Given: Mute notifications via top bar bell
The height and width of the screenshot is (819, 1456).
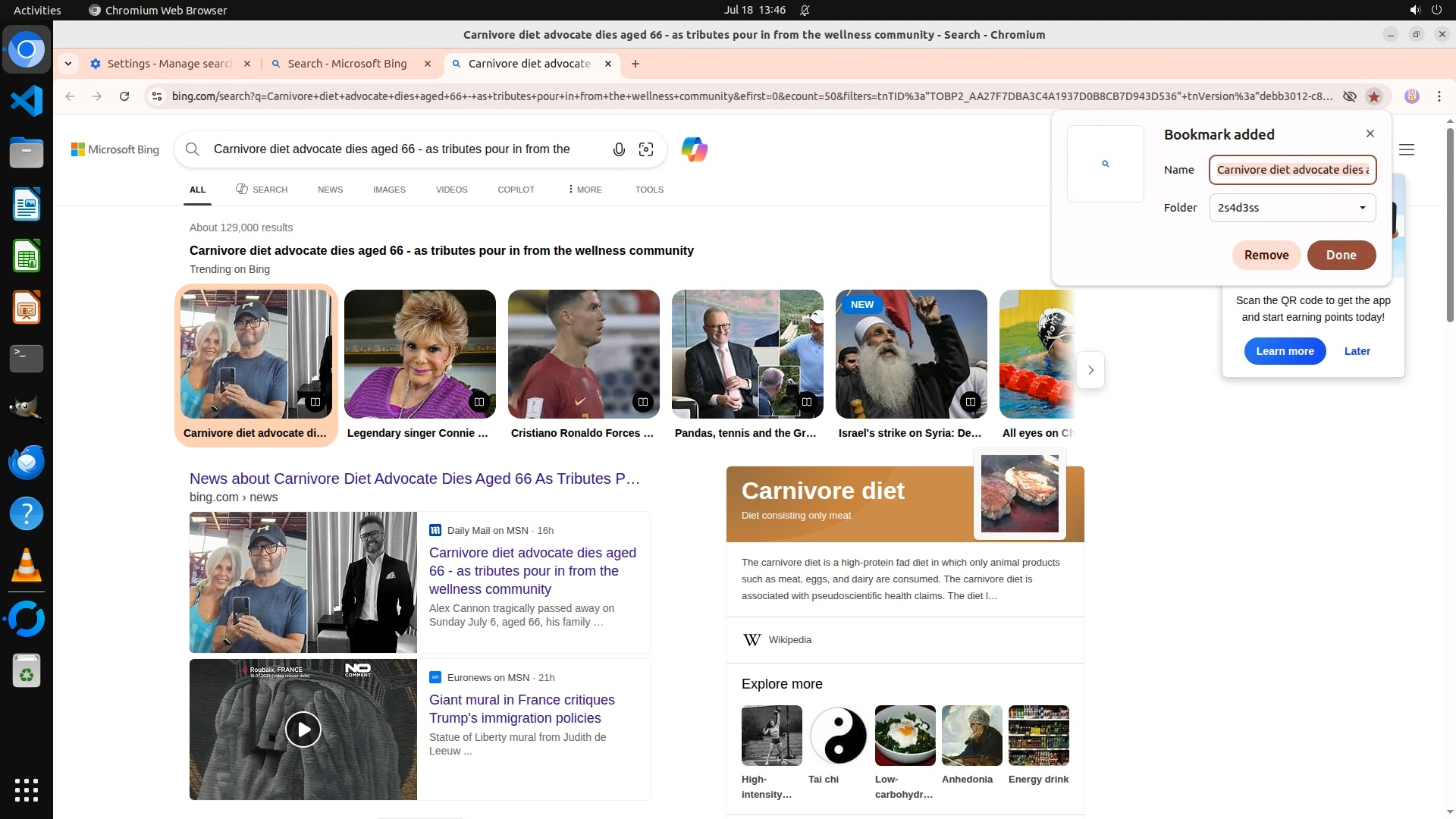Looking at the screenshot, I should point(805,10).
